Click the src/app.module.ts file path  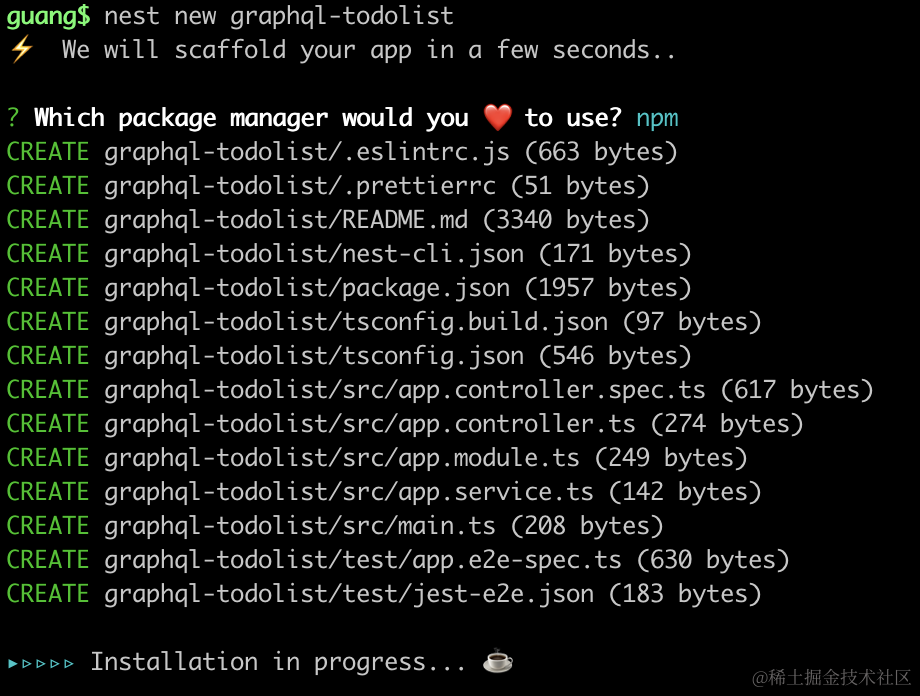pyautogui.click(x=342, y=458)
